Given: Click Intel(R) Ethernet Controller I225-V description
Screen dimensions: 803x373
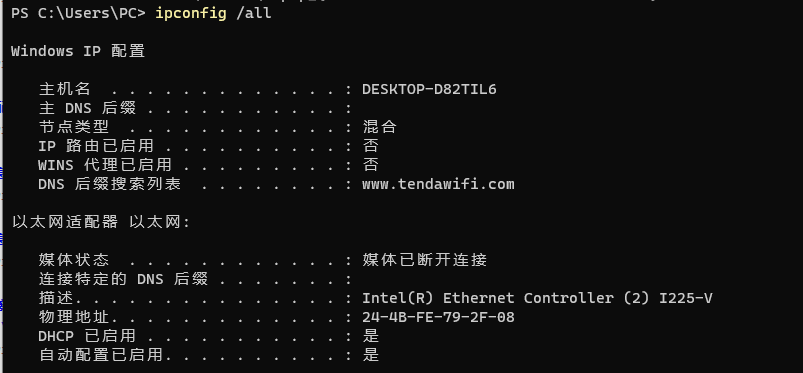Looking at the screenshot, I should [537, 298].
